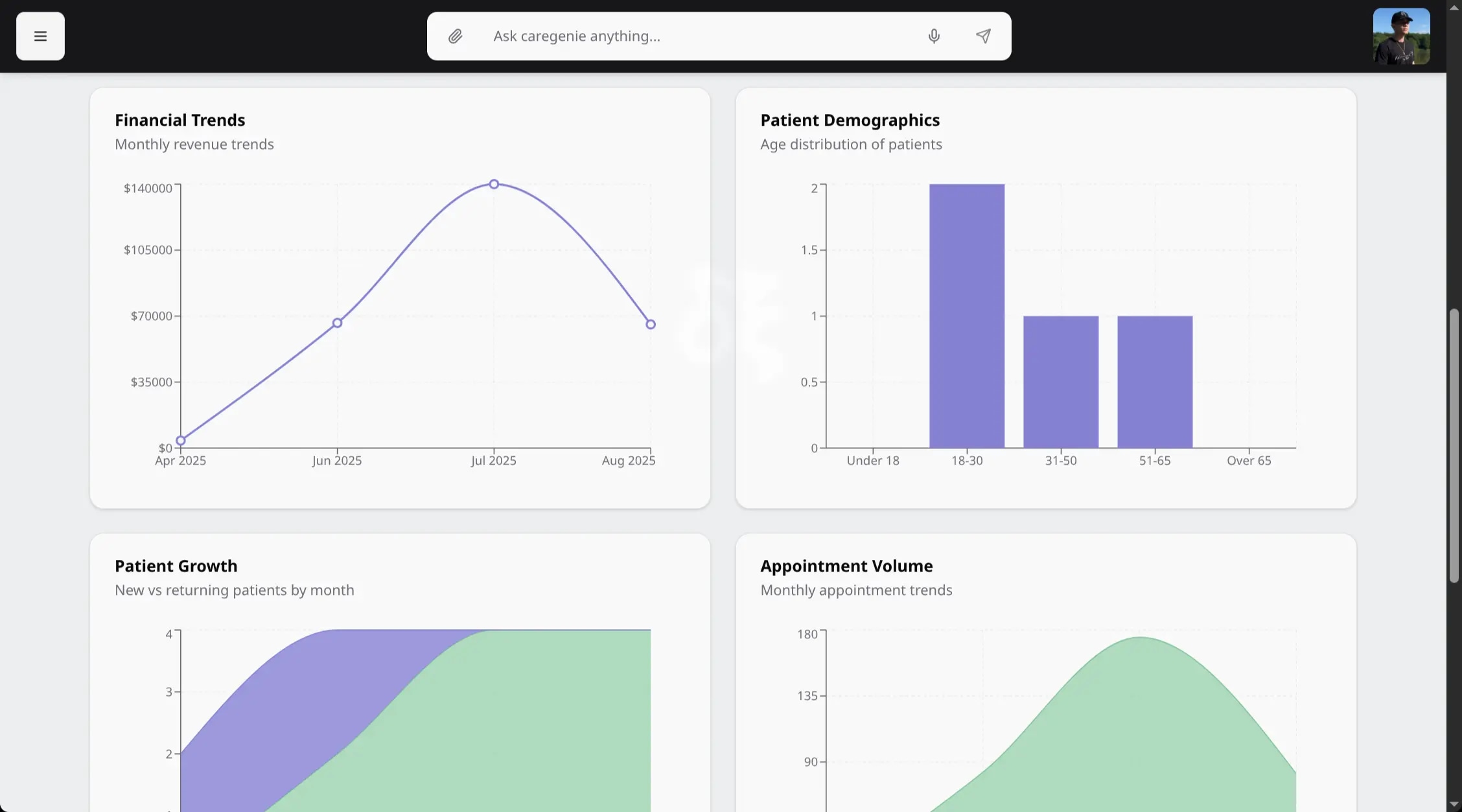Click the 18-30 age group bar
The height and width of the screenshot is (812, 1462).
click(966, 316)
